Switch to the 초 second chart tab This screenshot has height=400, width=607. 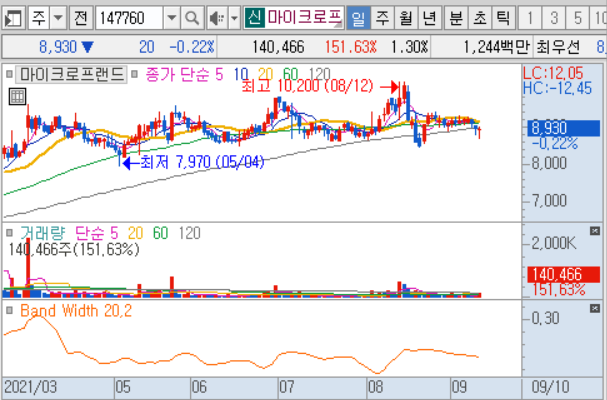click(x=480, y=18)
